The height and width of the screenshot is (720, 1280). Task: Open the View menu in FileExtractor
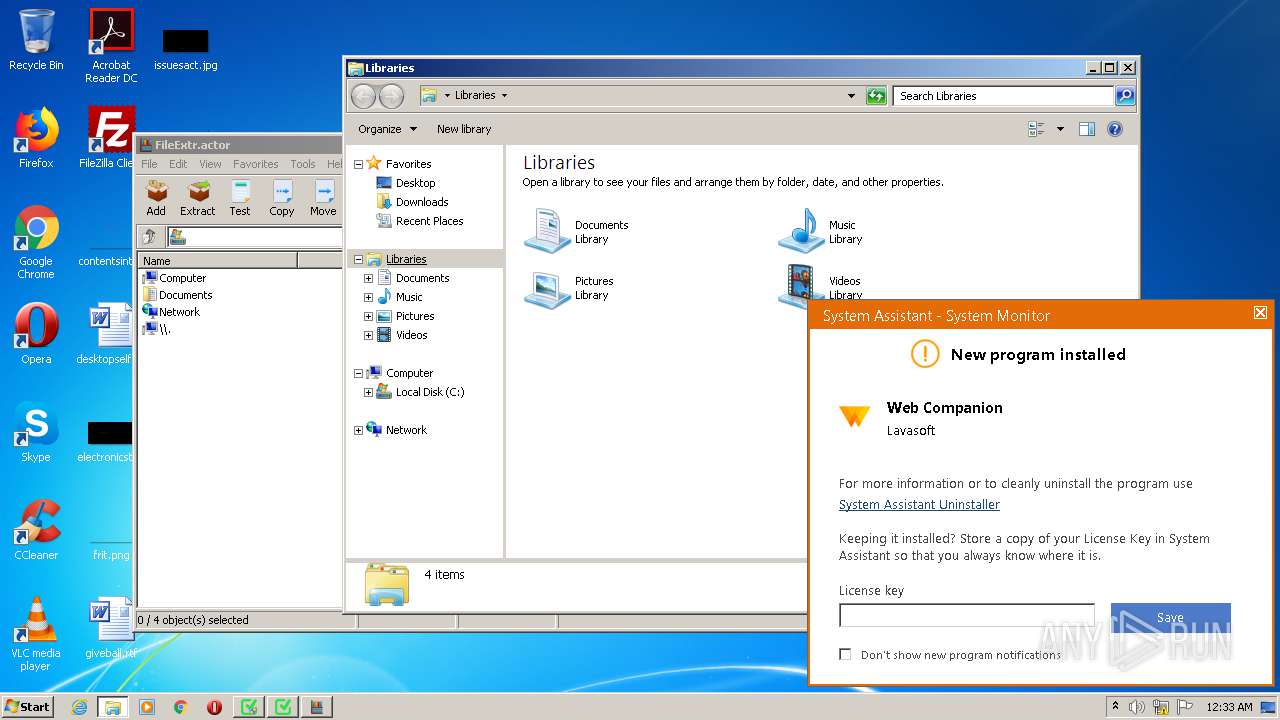pyautogui.click(x=210, y=164)
